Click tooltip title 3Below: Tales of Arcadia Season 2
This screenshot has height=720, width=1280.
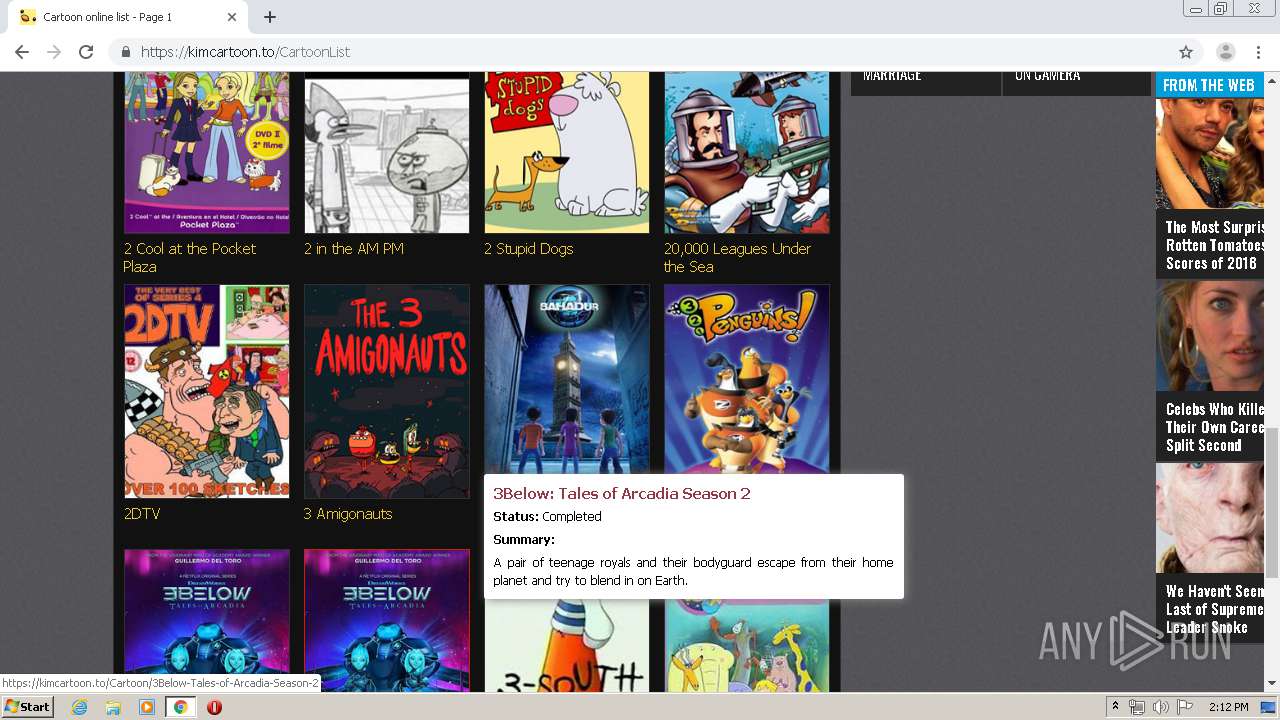point(621,493)
